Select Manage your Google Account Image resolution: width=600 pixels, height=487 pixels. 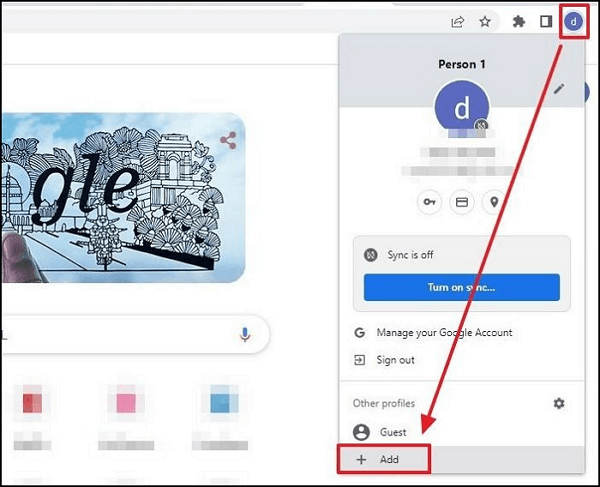click(444, 332)
